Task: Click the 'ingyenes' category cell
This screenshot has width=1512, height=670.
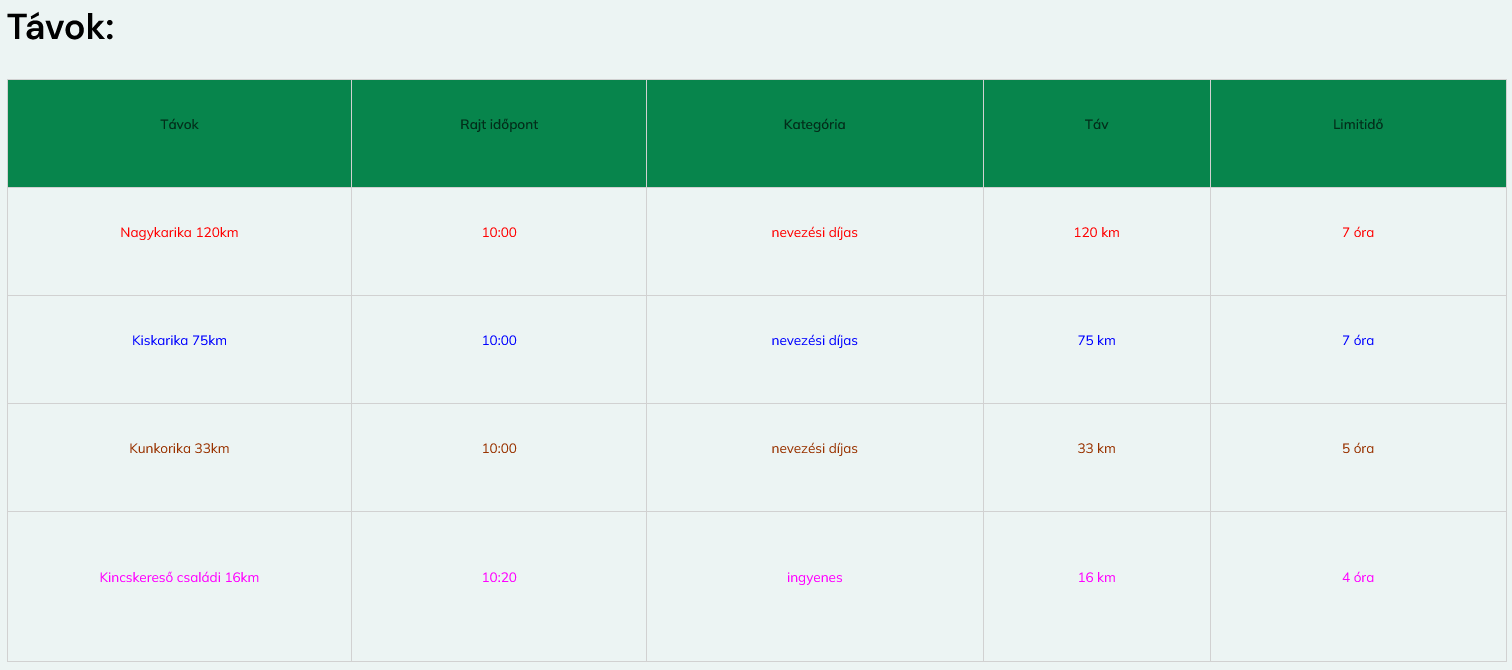Action: (814, 578)
